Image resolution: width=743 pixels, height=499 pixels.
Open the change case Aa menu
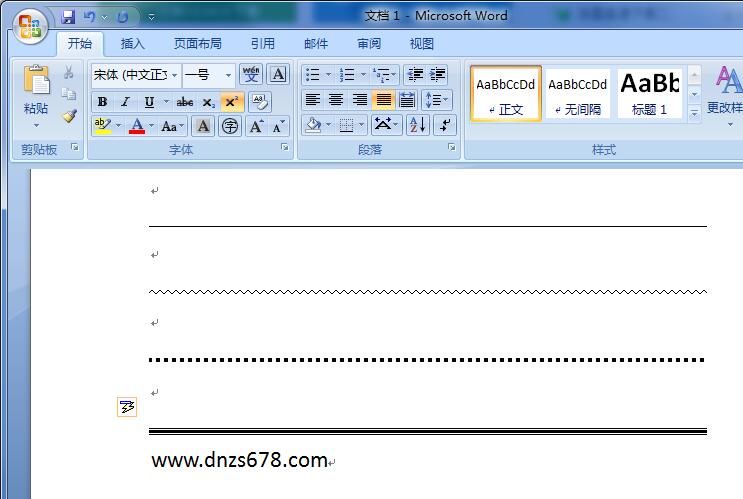click(172, 127)
